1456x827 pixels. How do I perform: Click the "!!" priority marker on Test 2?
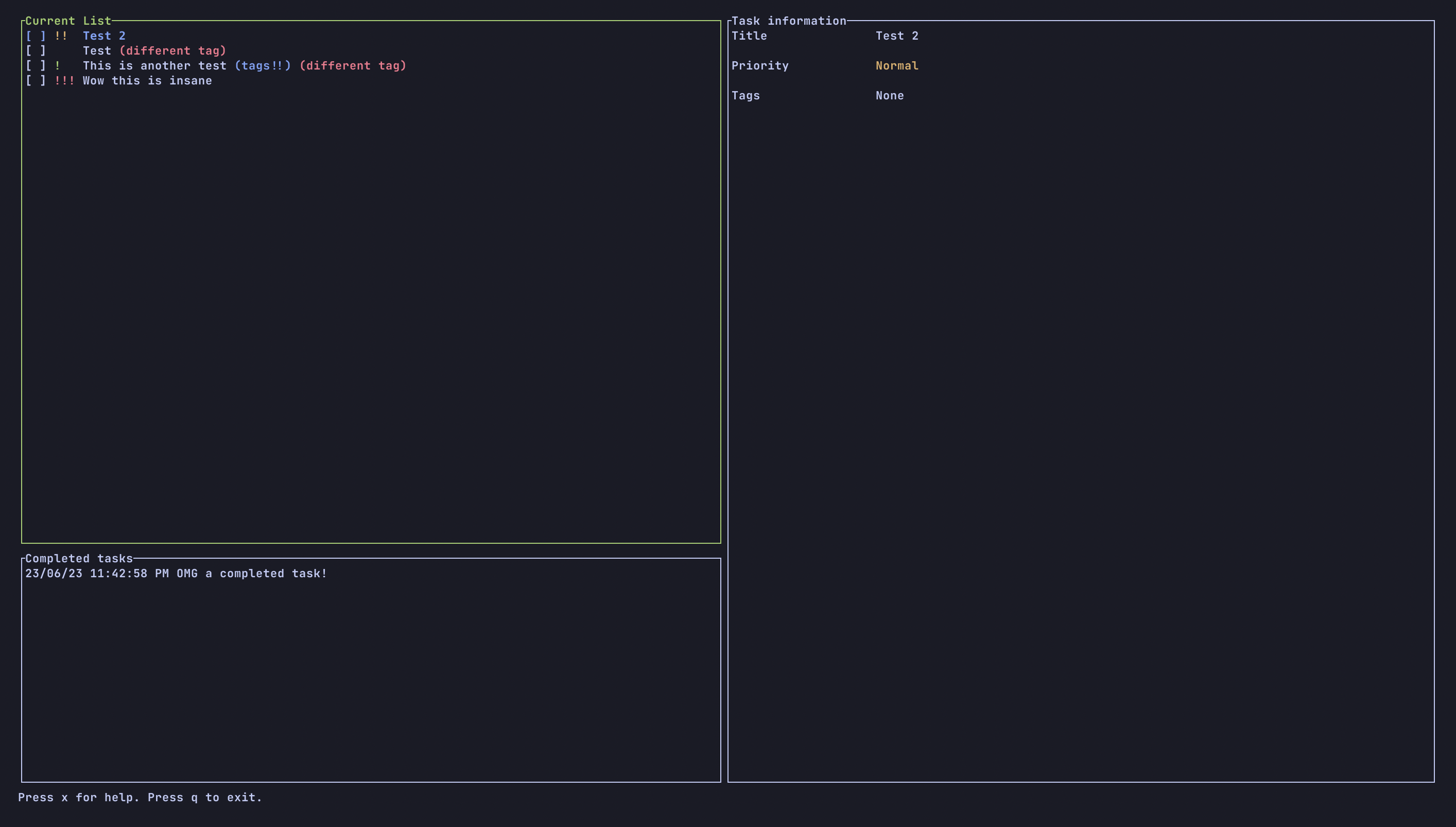(62, 35)
